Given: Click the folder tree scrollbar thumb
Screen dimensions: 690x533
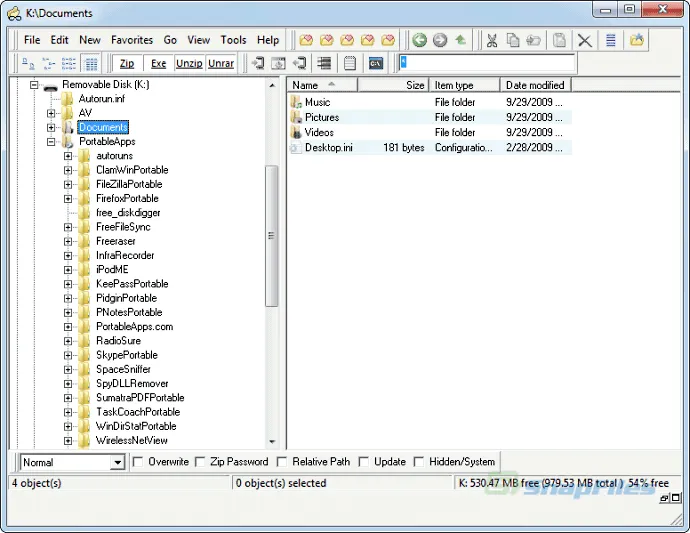Looking at the screenshot, I should pos(272,236).
